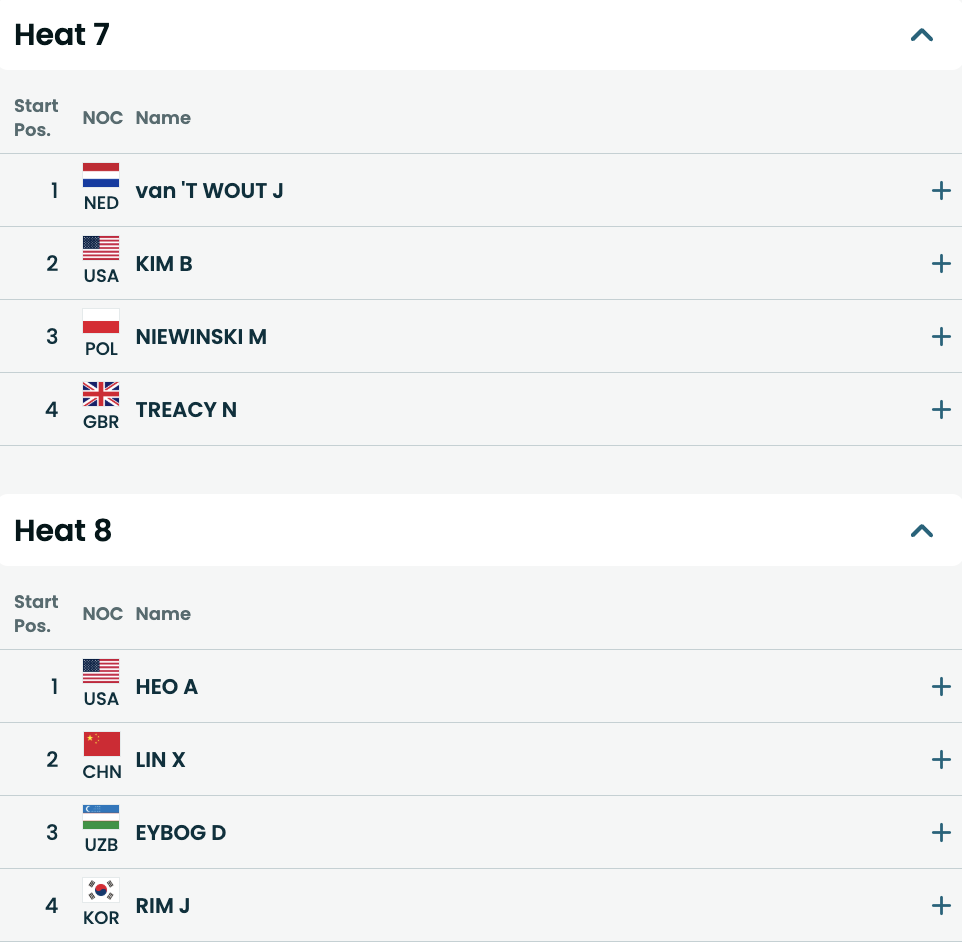Click the Heat 7 heading

[62, 35]
